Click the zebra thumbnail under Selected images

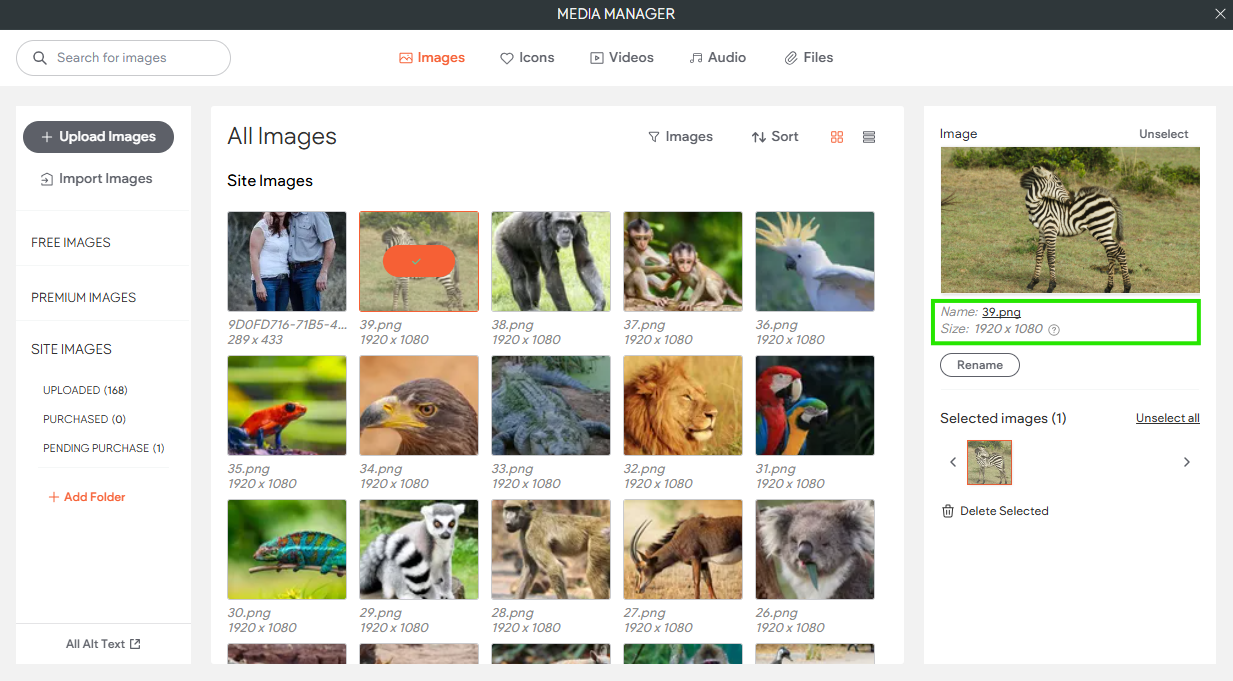point(989,462)
